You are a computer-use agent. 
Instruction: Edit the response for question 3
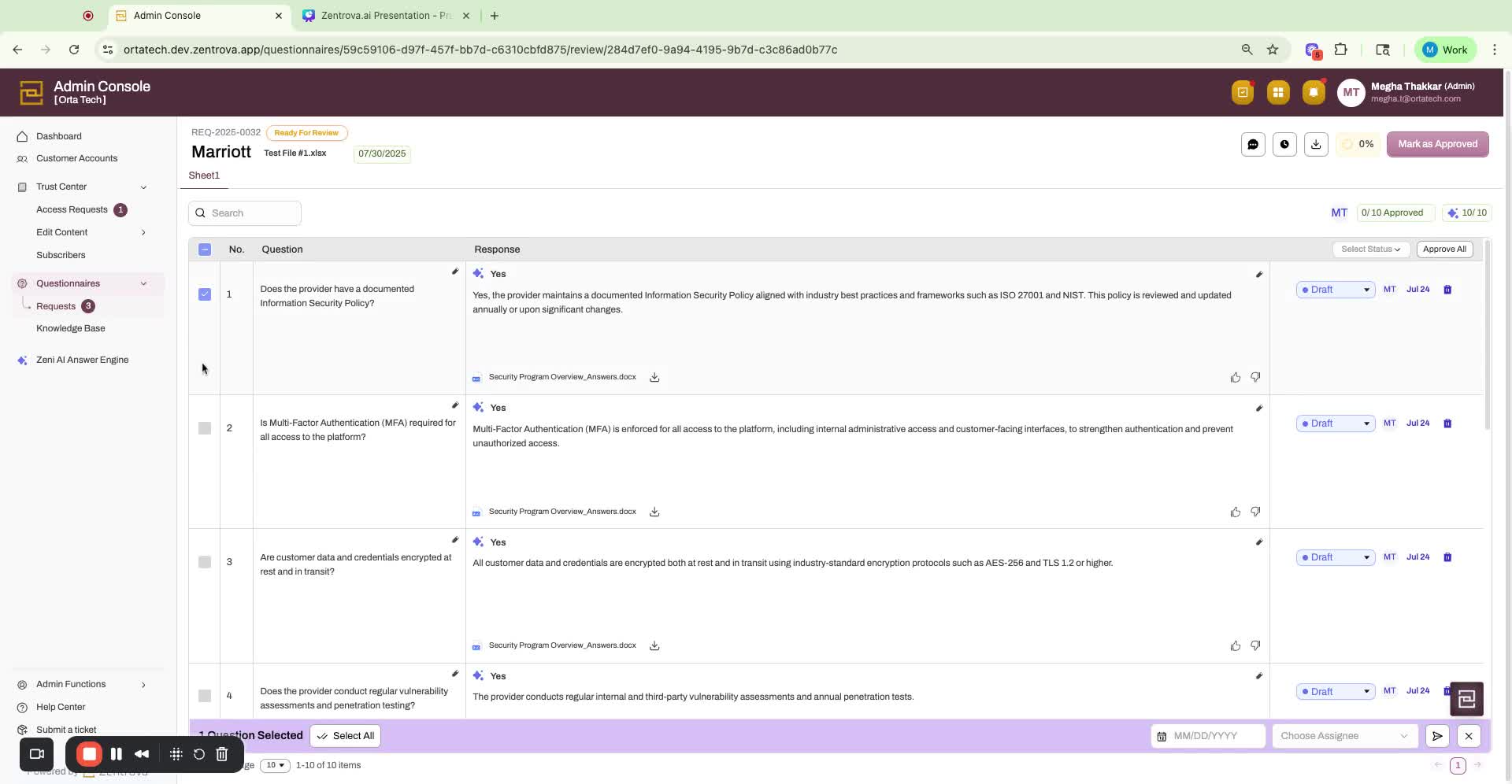click(1258, 542)
